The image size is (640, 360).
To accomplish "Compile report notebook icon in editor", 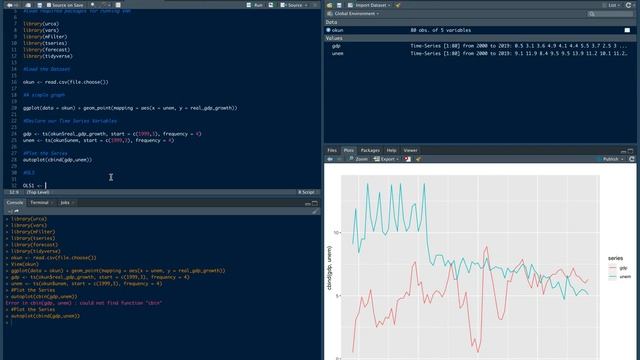I will [118, 5].
